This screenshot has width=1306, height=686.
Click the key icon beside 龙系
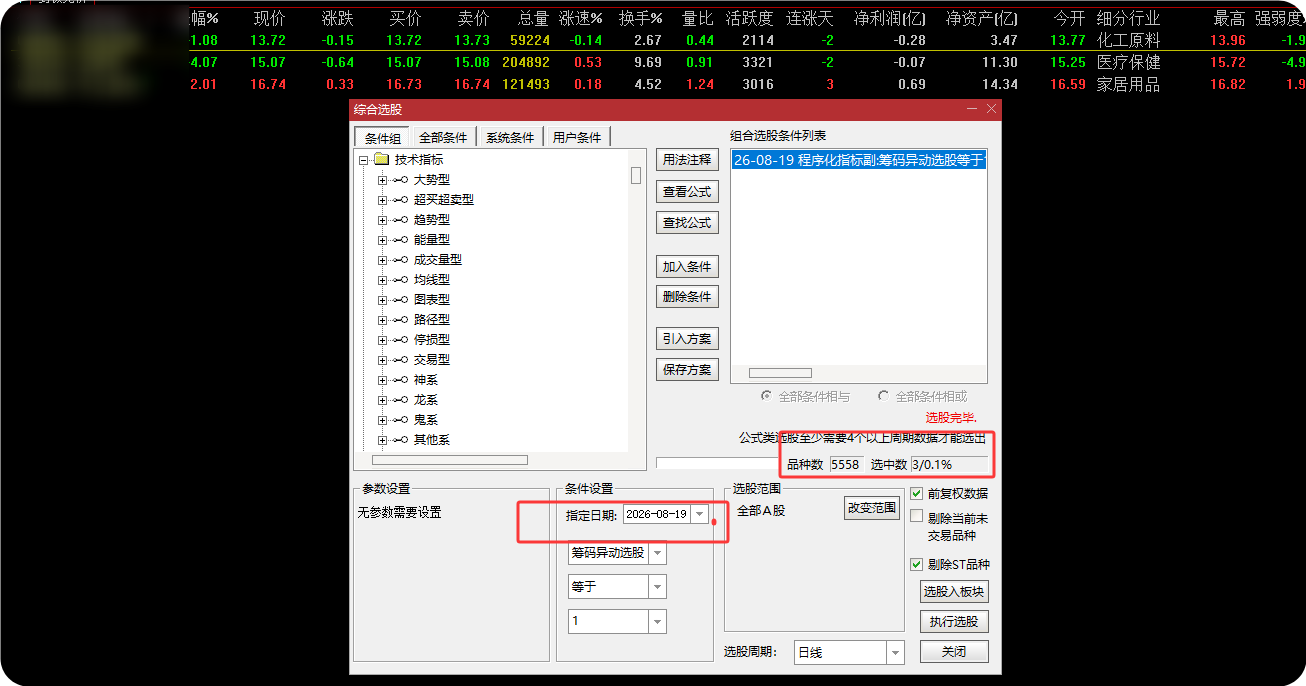coord(400,400)
